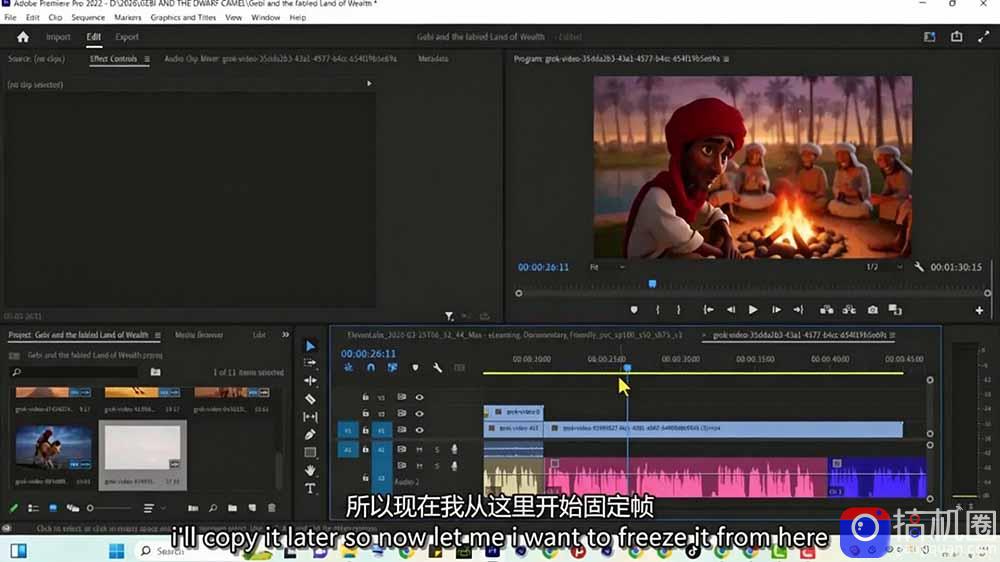Step back one frame
This screenshot has height=562, width=1000.
point(731,310)
